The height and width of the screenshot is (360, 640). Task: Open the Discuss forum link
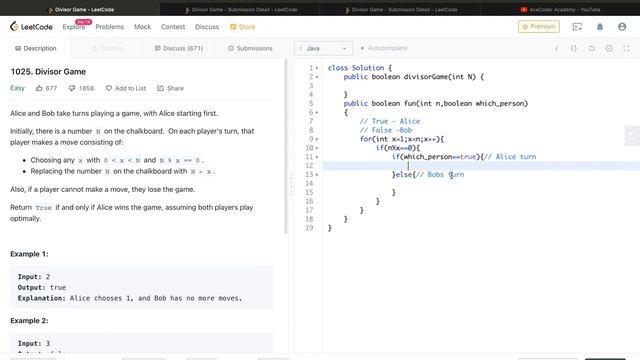pyautogui.click(x=207, y=27)
